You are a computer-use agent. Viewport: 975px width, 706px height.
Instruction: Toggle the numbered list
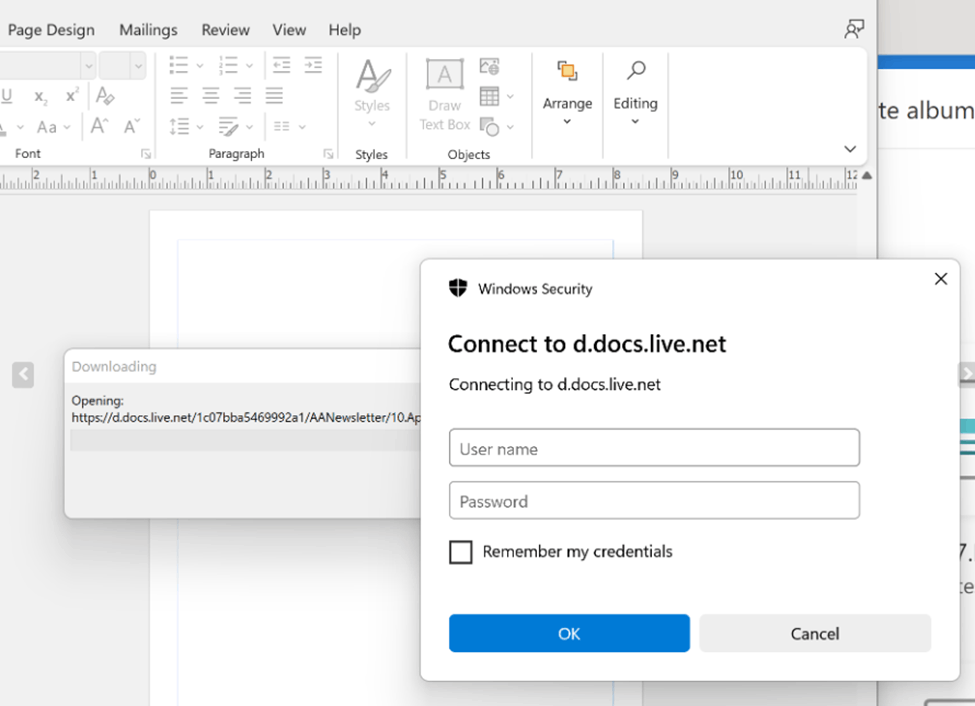(228, 64)
